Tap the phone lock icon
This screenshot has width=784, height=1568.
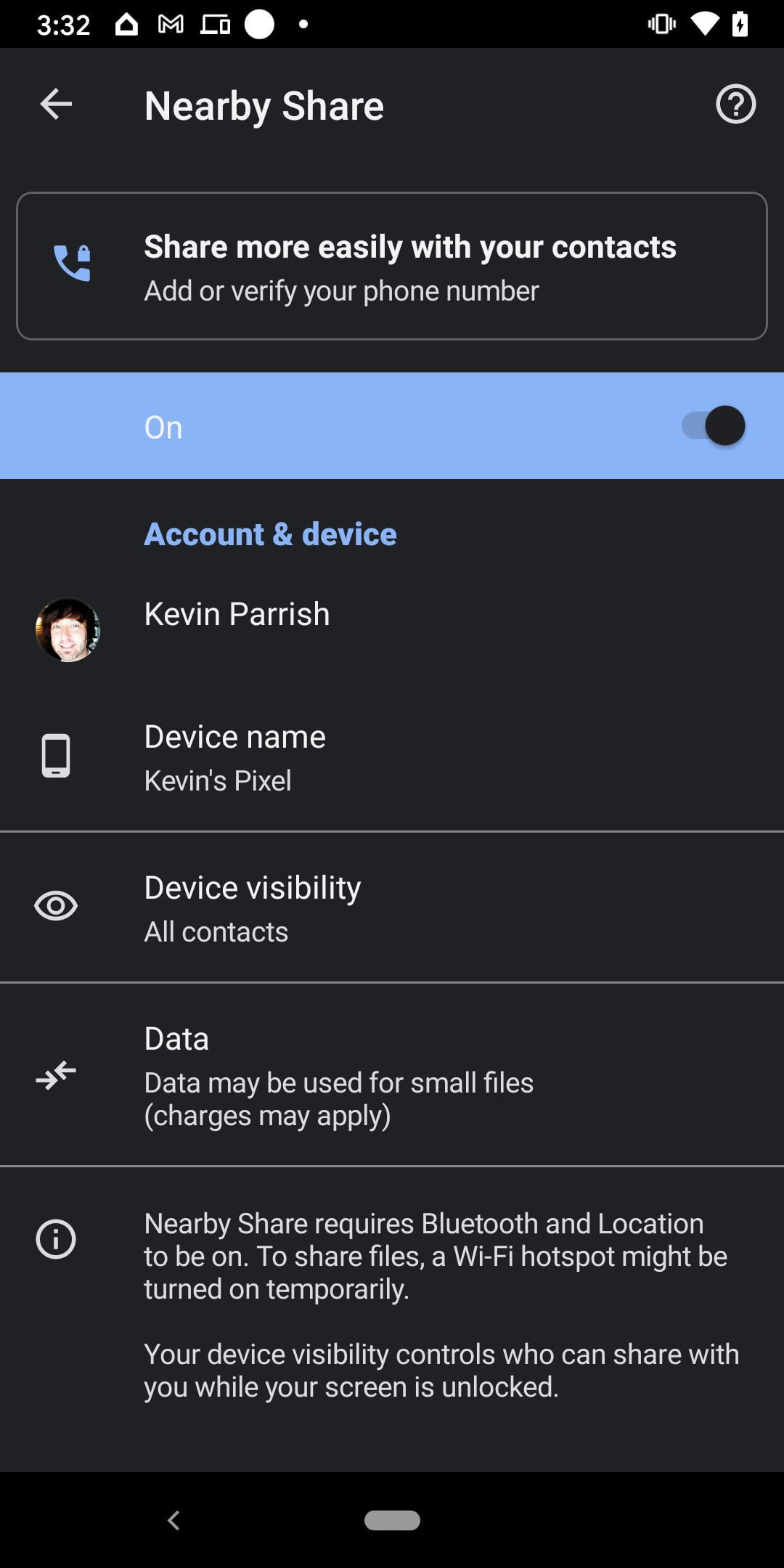[x=72, y=263]
